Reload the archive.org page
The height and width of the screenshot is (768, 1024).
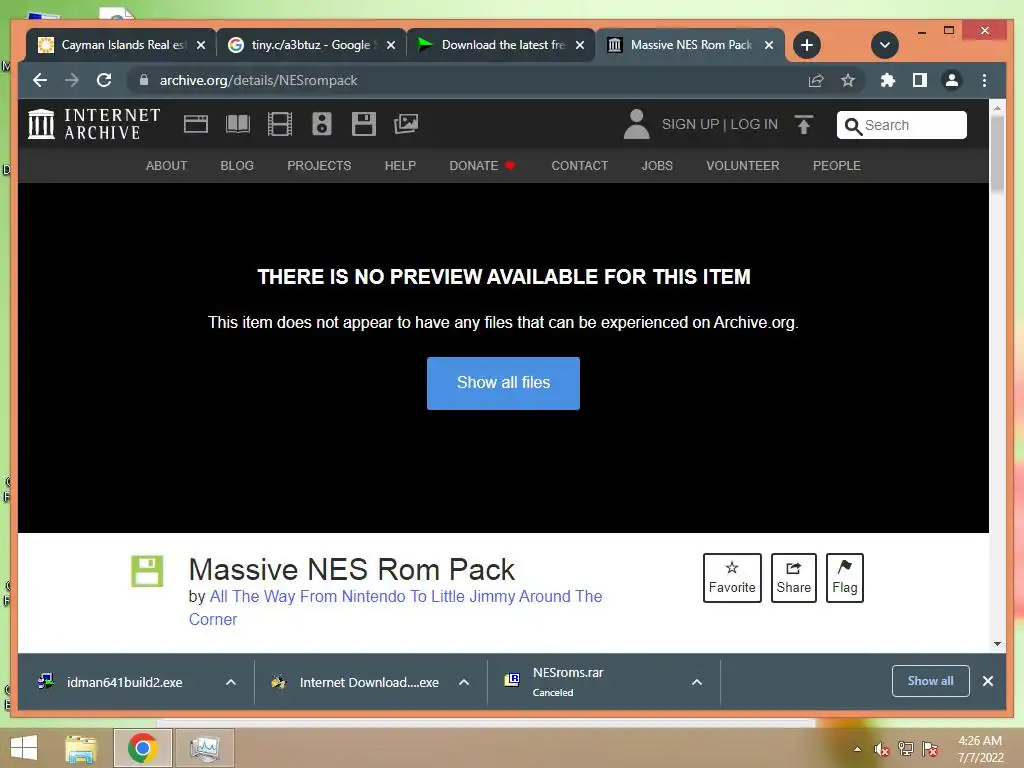click(x=104, y=80)
